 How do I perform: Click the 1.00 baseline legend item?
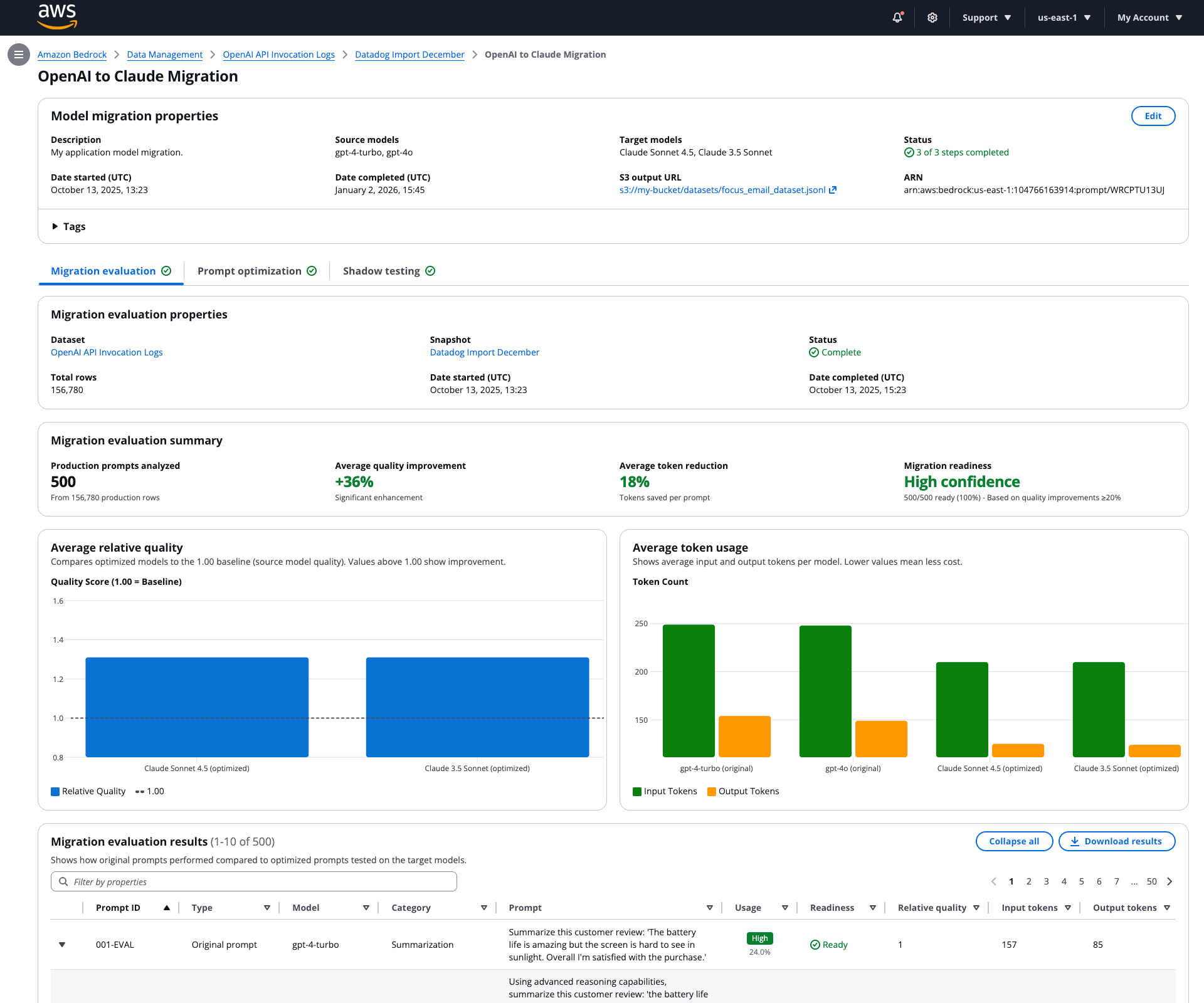[150, 792]
